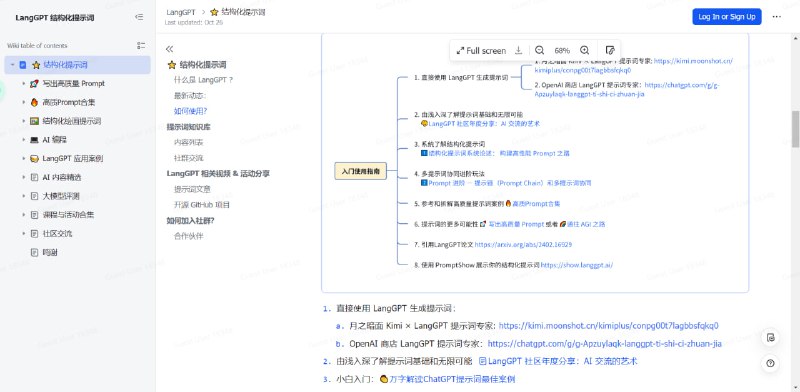
Task: Click the document icon beside 大模型评测
Action: point(34,196)
